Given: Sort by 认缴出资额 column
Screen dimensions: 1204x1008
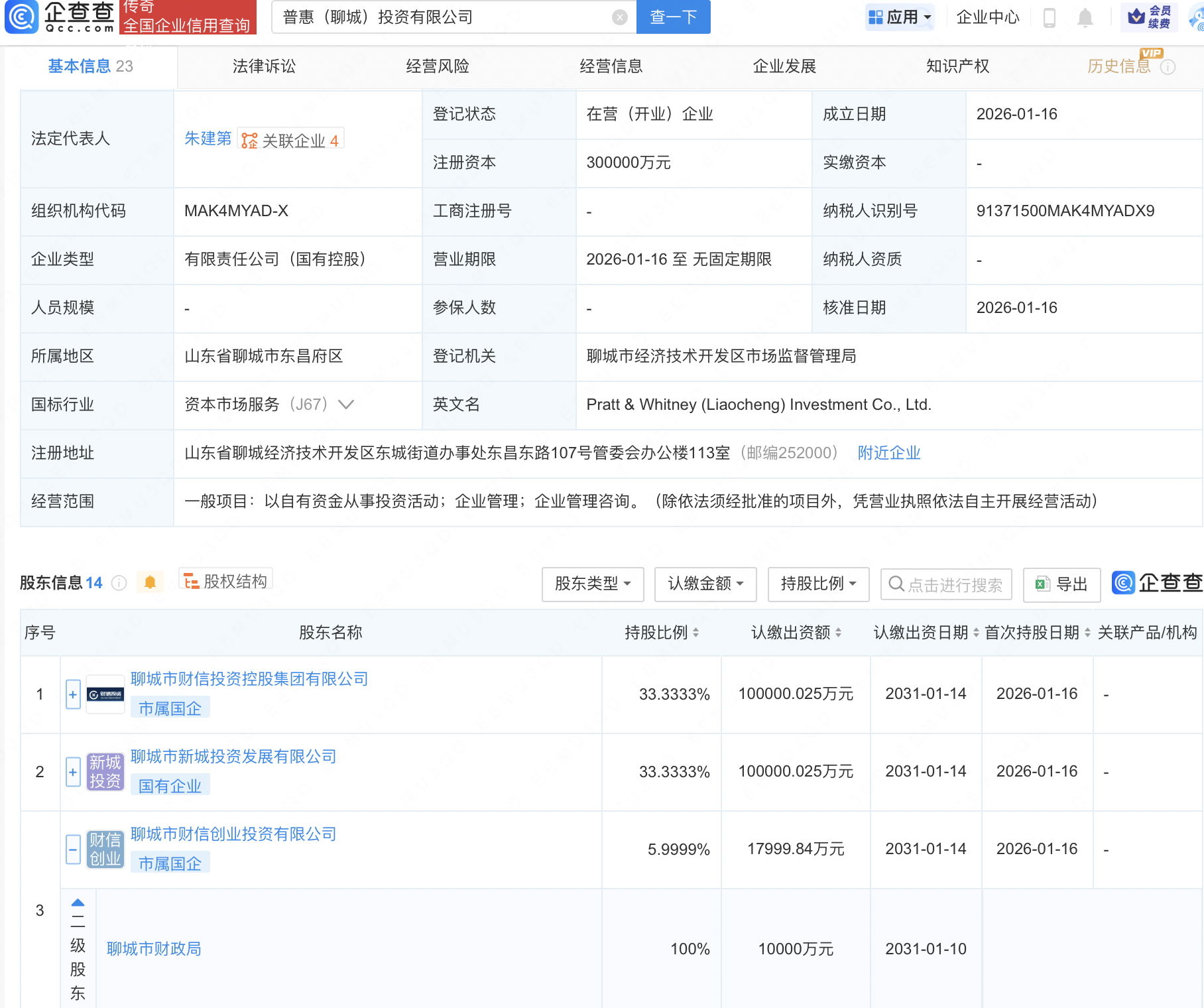Looking at the screenshot, I should 796,633.
